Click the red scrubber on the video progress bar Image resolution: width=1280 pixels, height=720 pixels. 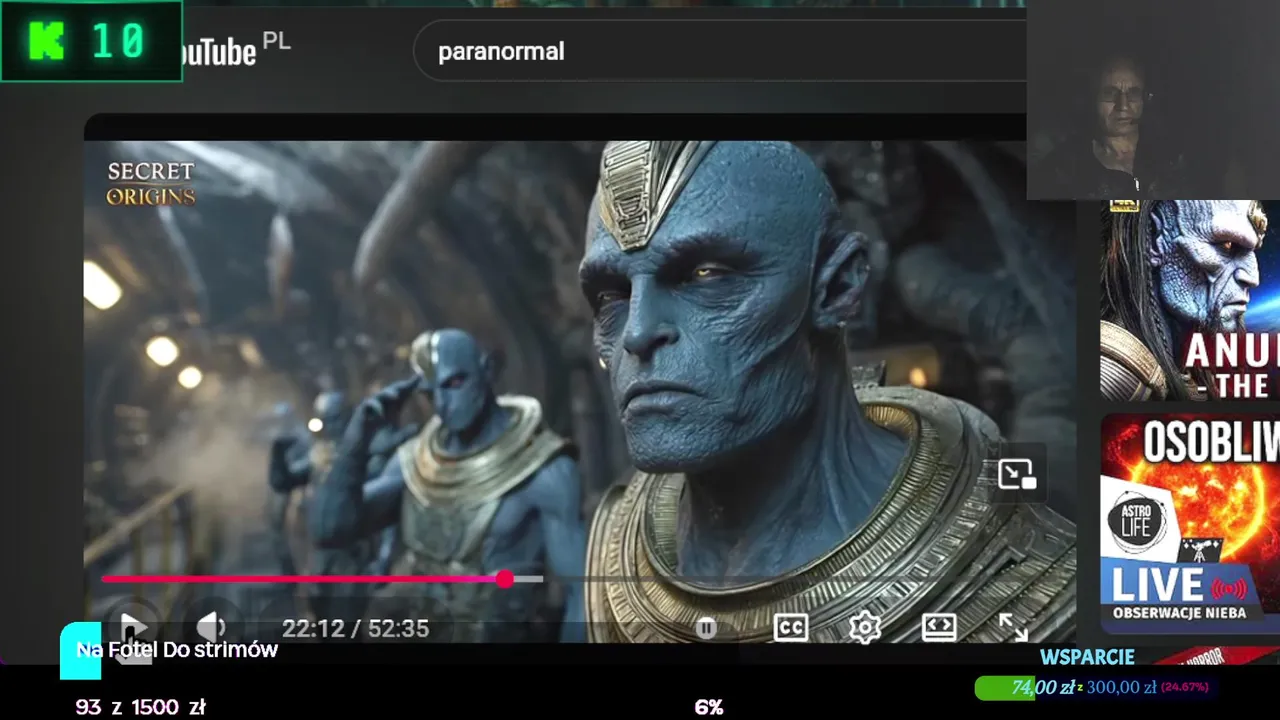[x=505, y=579]
